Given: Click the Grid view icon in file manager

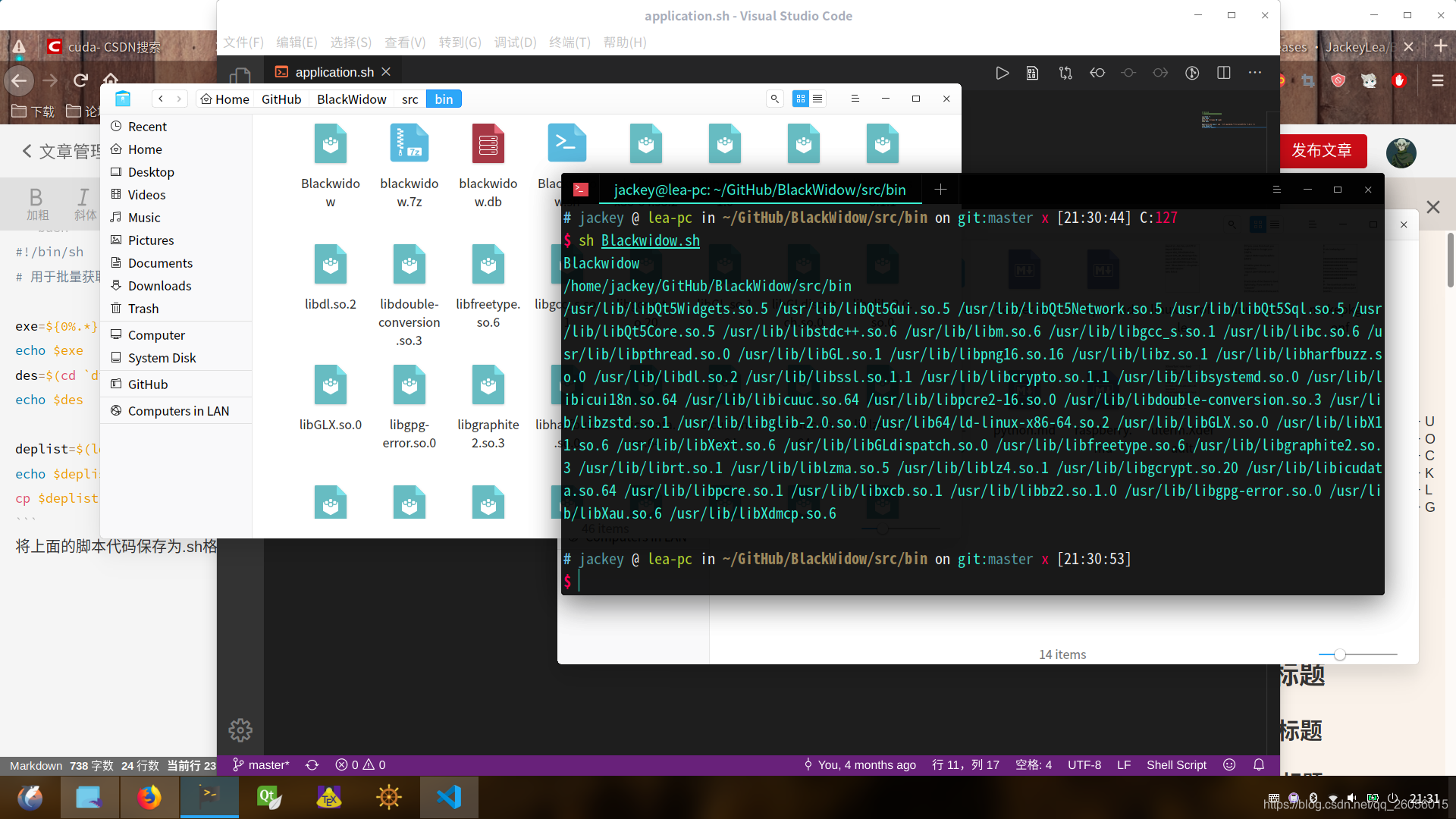Looking at the screenshot, I should pyautogui.click(x=801, y=97).
